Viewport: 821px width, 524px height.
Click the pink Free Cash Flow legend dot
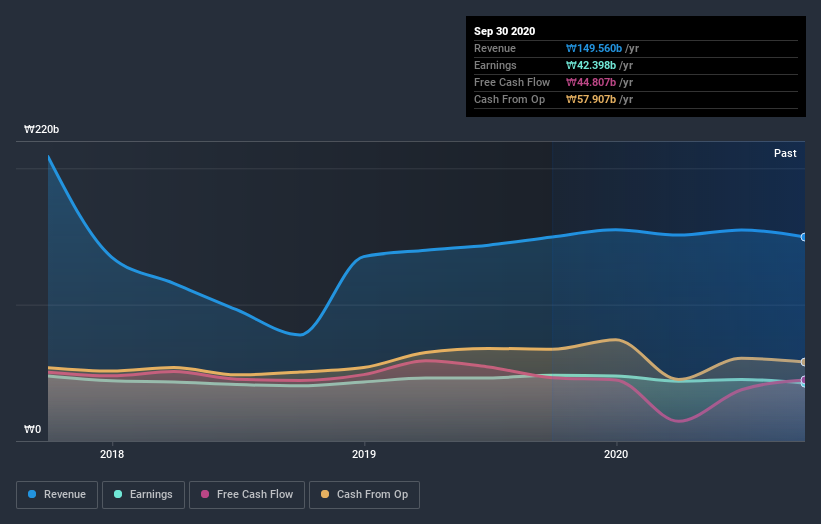[x=205, y=494]
